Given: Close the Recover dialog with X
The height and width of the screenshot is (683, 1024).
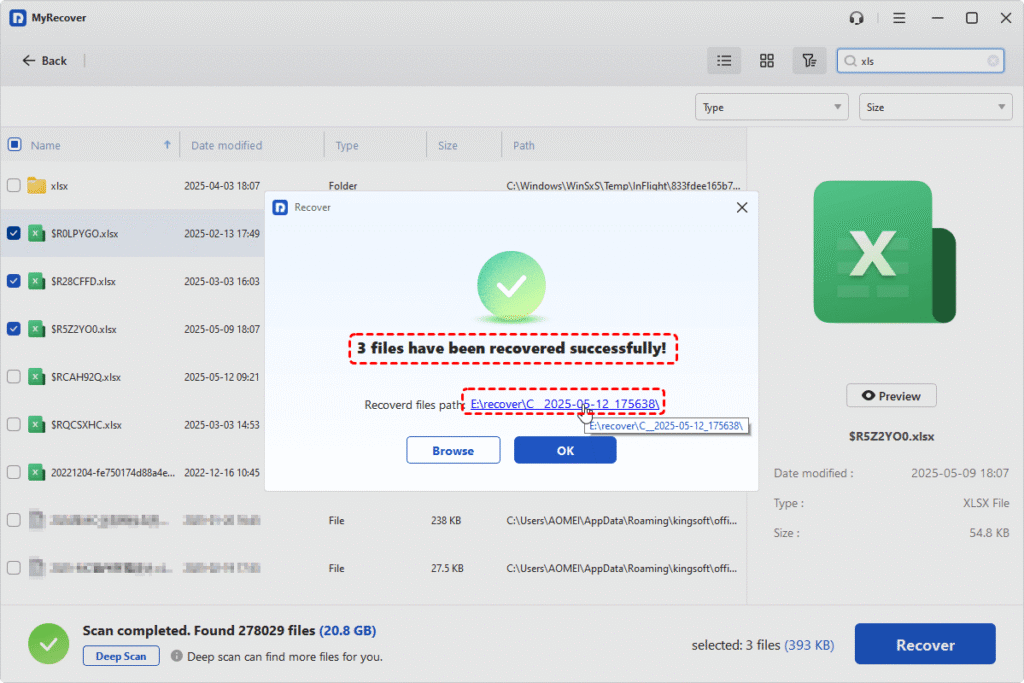Looking at the screenshot, I should [x=741, y=207].
